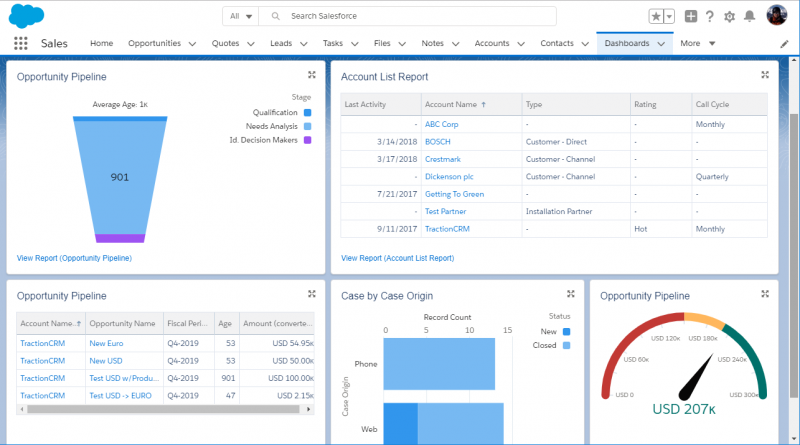Expand the Case by Case Origin widget

pos(571,294)
